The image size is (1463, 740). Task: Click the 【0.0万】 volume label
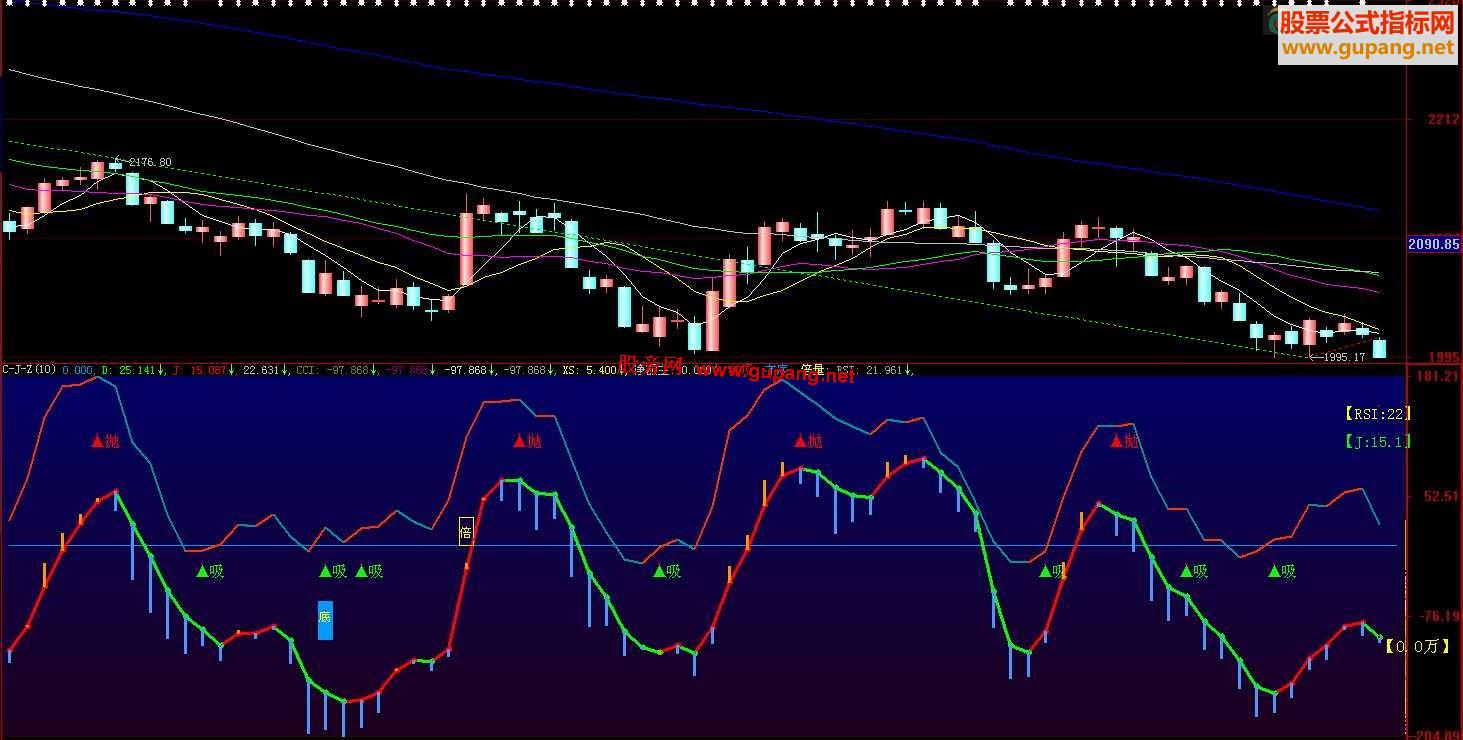click(1418, 647)
